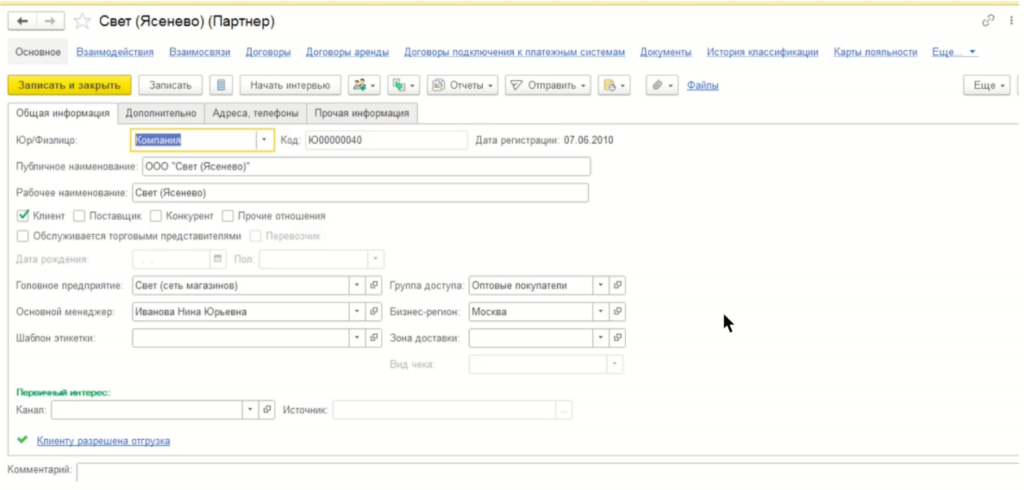Open the people icon toolbar dropdown

(x=364, y=85)
